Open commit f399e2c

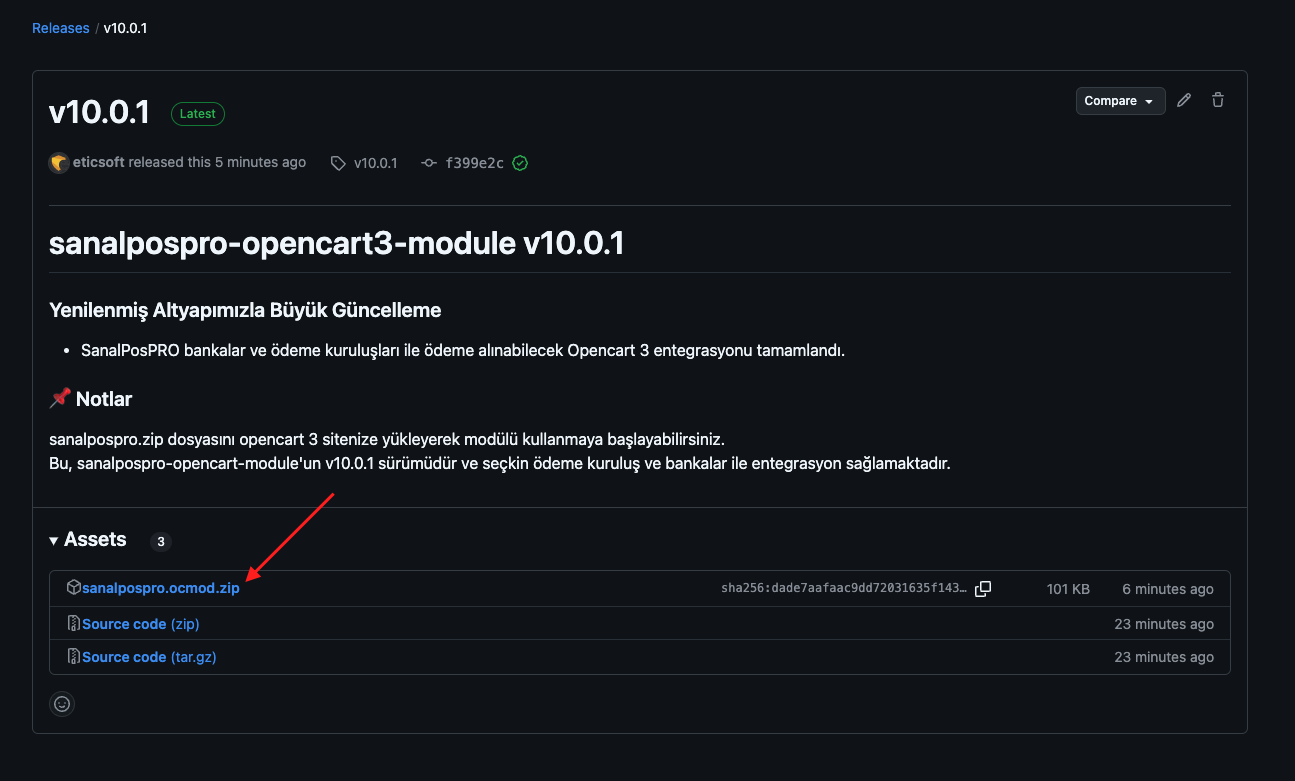coord(474,163)
